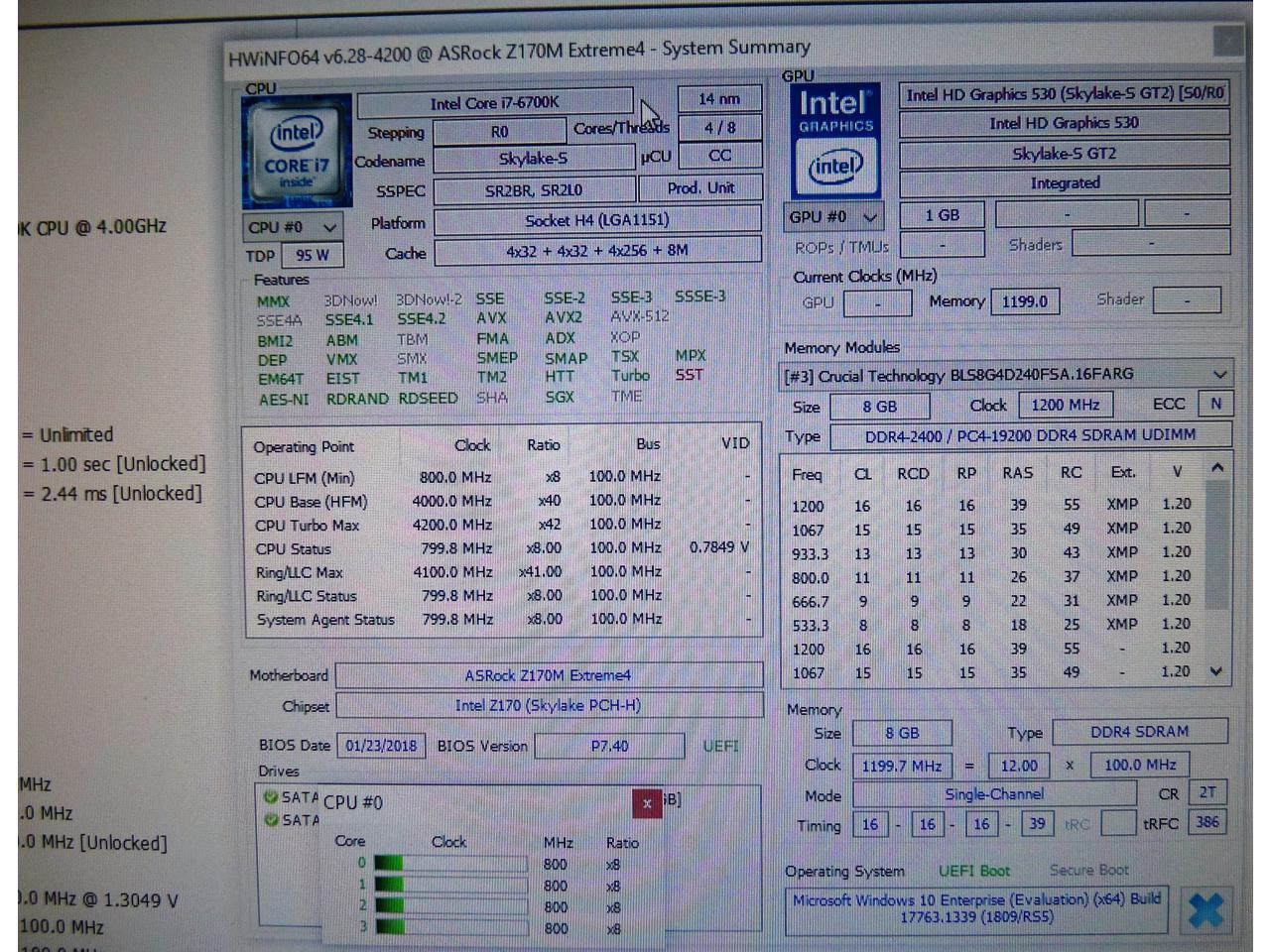1270x952 pixels.
Task: Expand the Crucial memory module dropdown
Action: coord(1219,375)
